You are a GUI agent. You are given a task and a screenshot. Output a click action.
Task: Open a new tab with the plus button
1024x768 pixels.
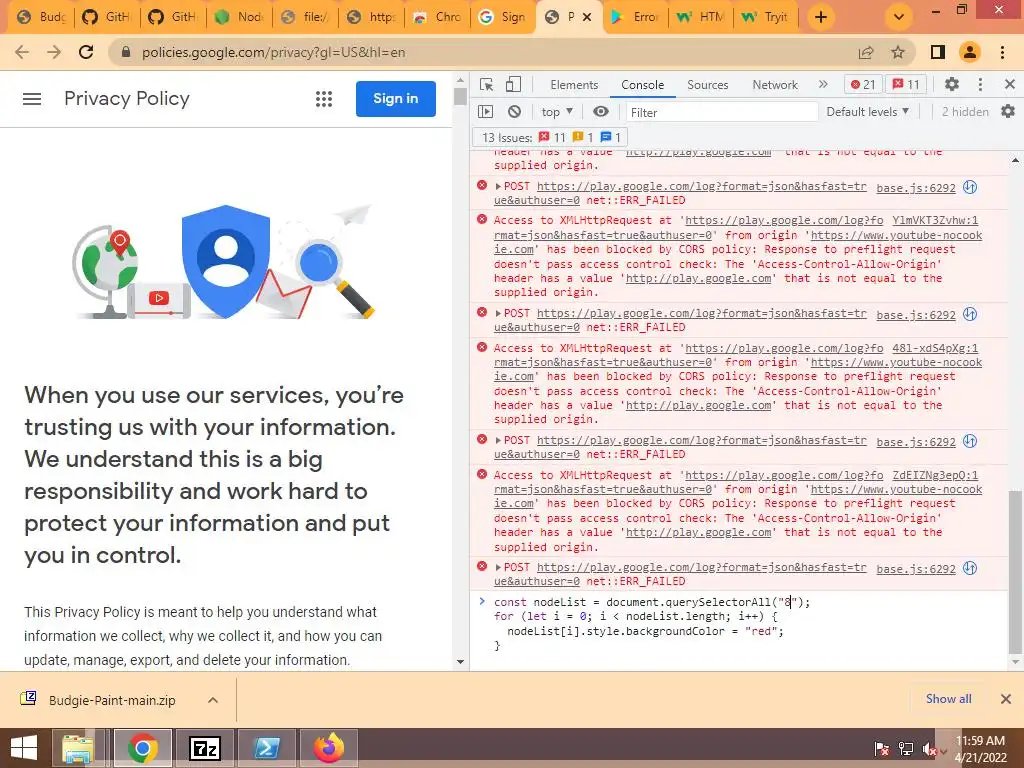click(x=821, y=17)
